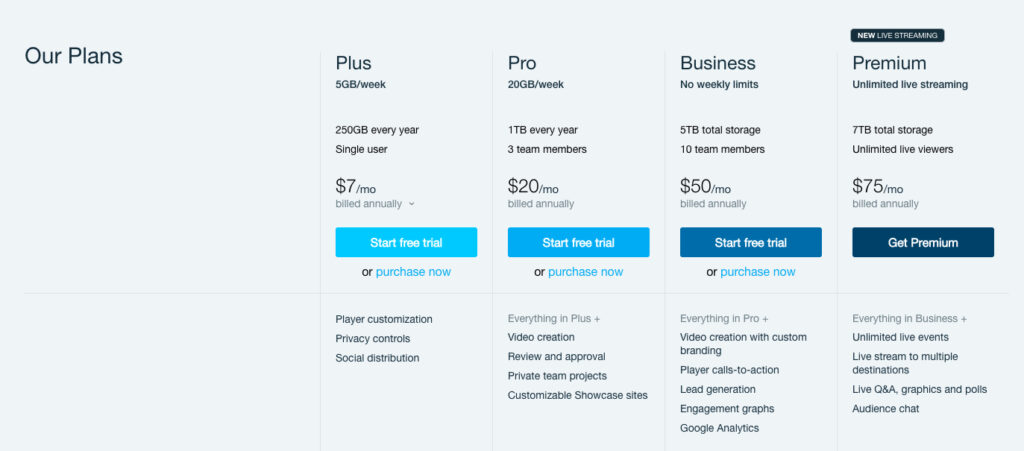Click Google Analytics feature in Business

tap(720, 428)
